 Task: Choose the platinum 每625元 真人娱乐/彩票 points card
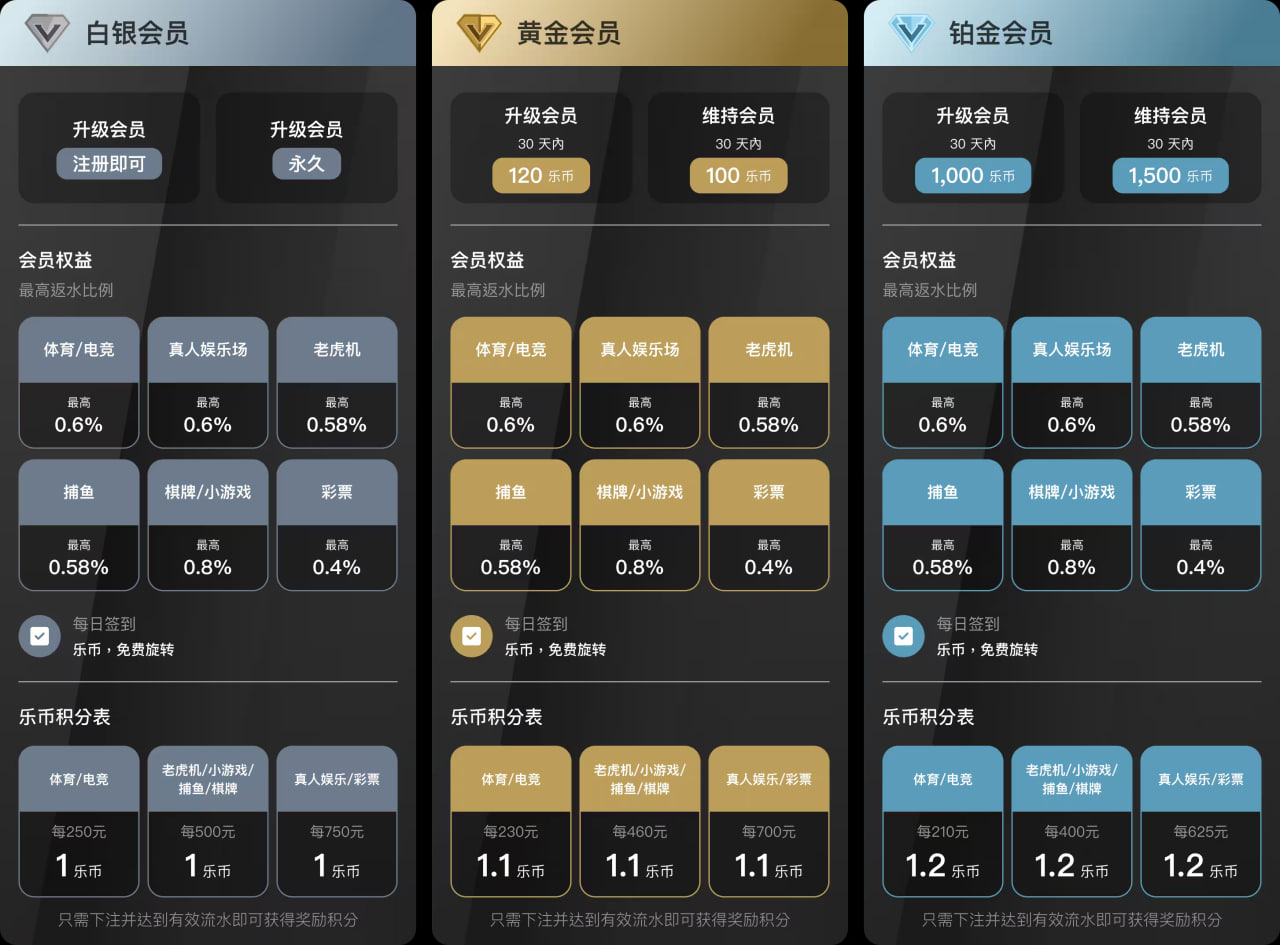(1200, 820)
